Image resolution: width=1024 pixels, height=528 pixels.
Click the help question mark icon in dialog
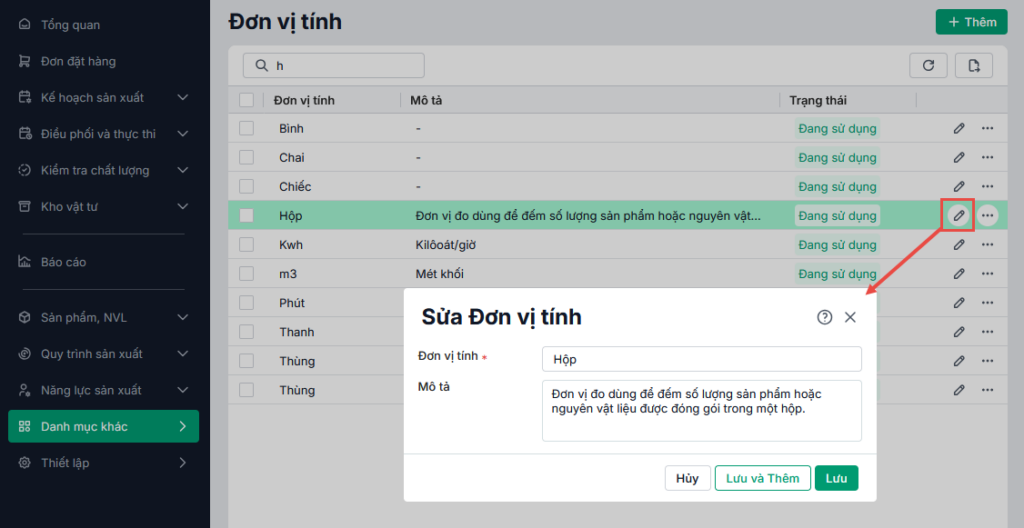tap(824, 317)
